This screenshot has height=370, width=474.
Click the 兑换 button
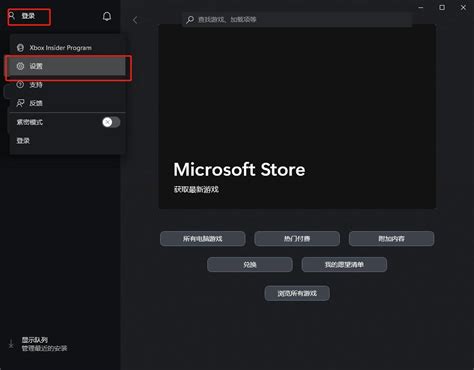click(250, 265)
